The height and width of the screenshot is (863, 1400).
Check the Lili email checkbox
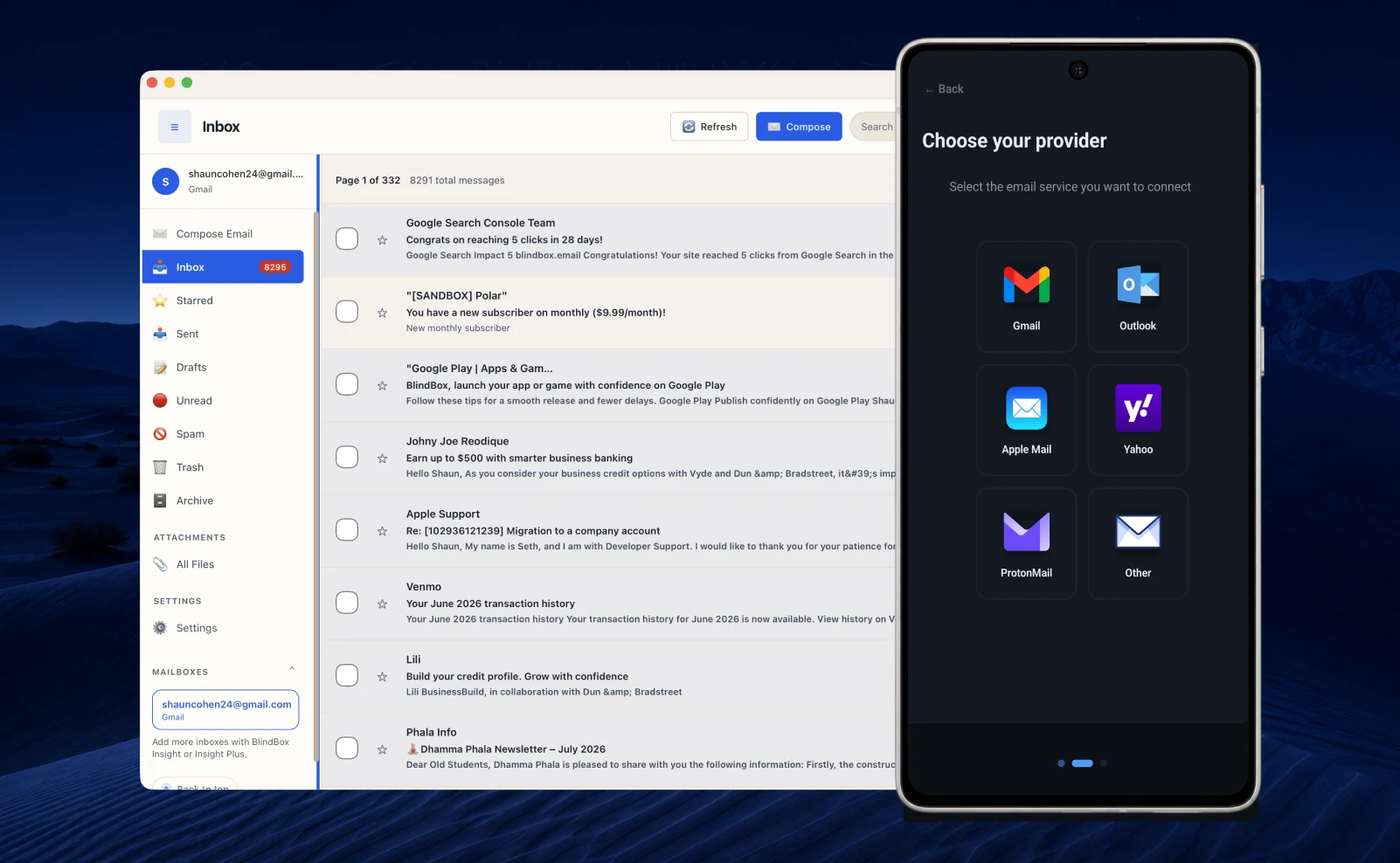click(x=347, y=675)
